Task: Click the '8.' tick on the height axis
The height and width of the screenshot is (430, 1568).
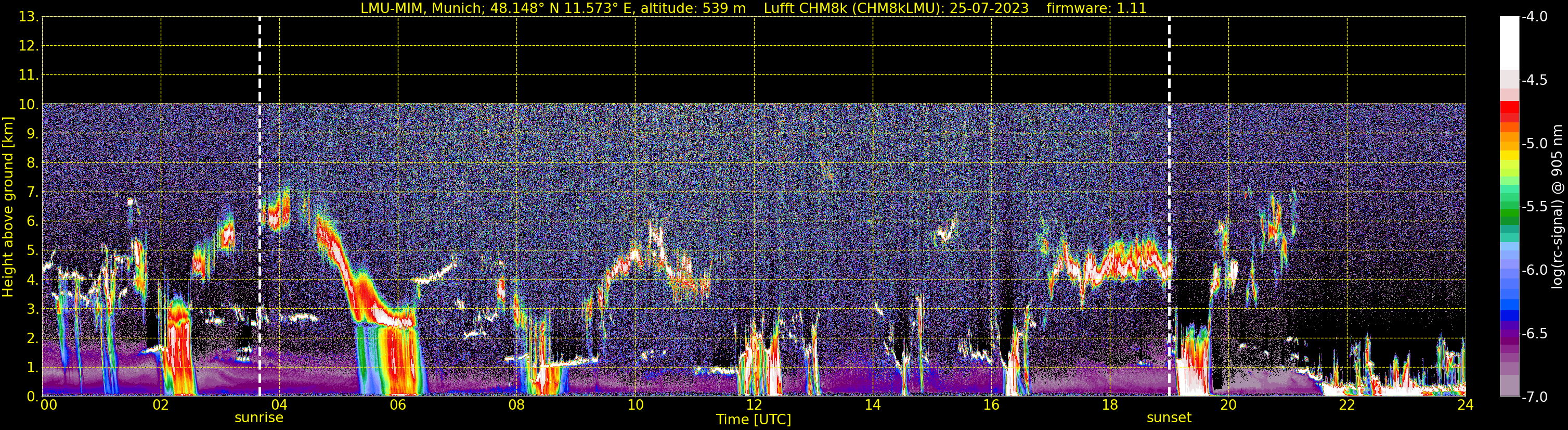Action: point(33,162)
